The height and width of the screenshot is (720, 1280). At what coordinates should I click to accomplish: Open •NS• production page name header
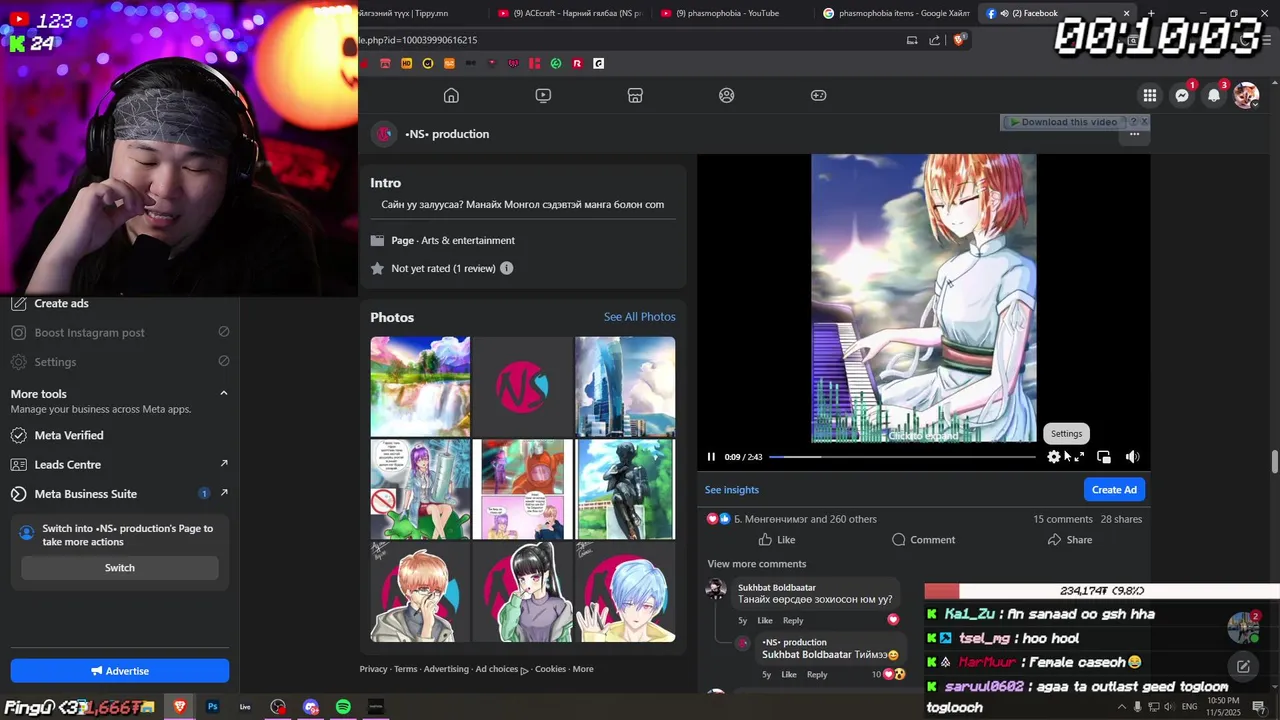point(447,134)
